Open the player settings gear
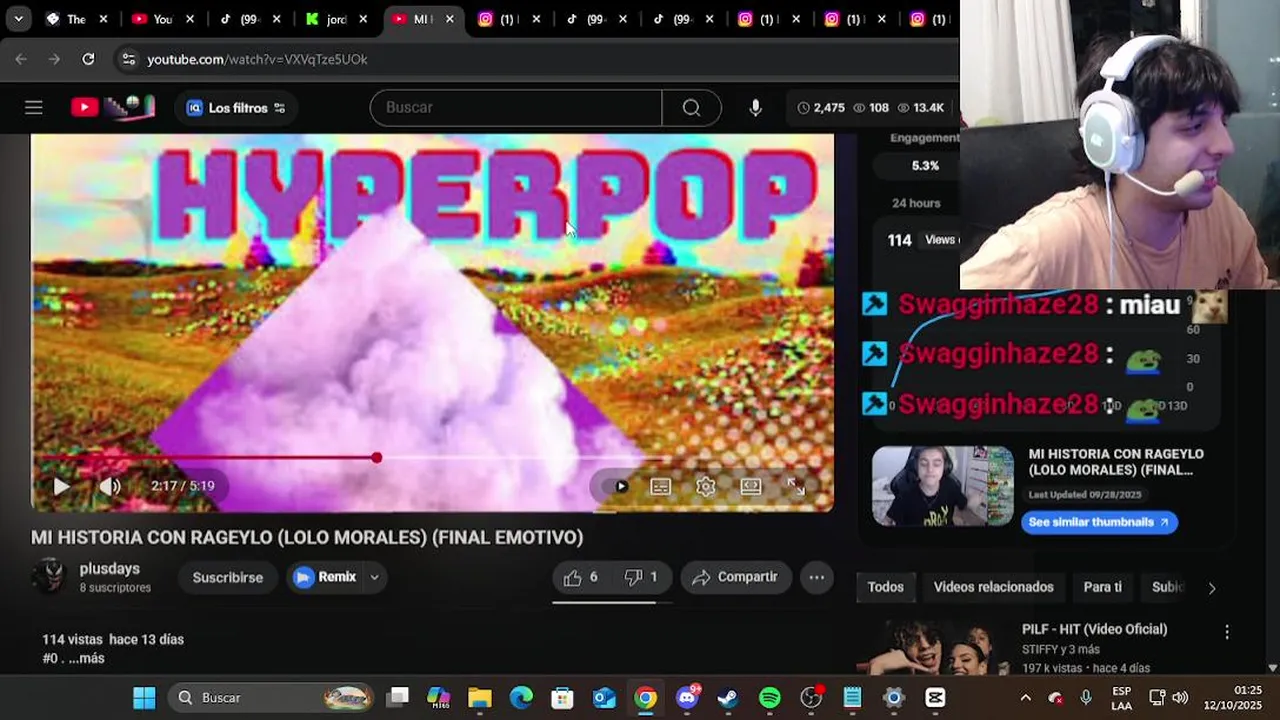This screenshot has height=720, width=1280. [x=706, y=486]
